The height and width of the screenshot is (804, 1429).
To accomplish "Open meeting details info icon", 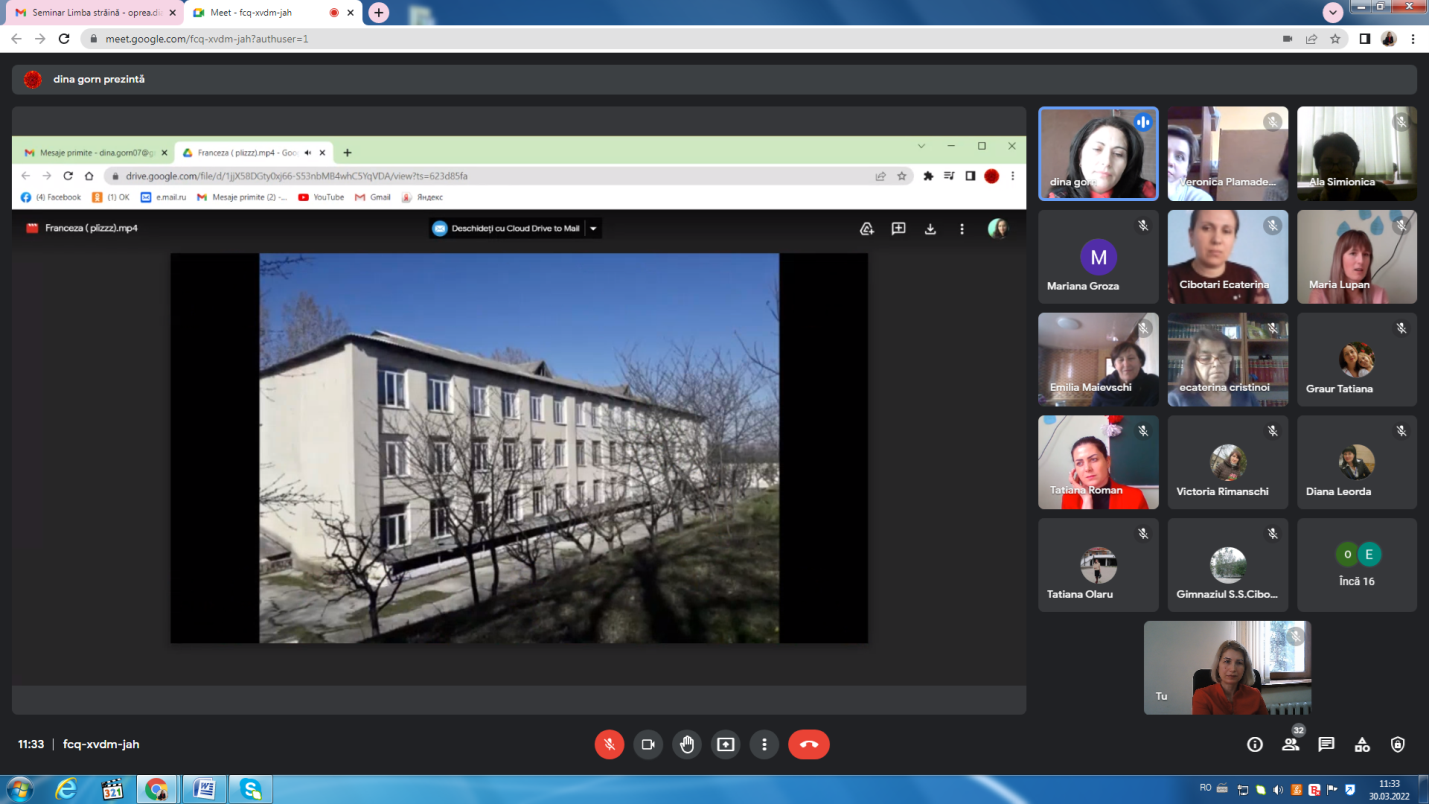I will click(x=1255, y=744).
